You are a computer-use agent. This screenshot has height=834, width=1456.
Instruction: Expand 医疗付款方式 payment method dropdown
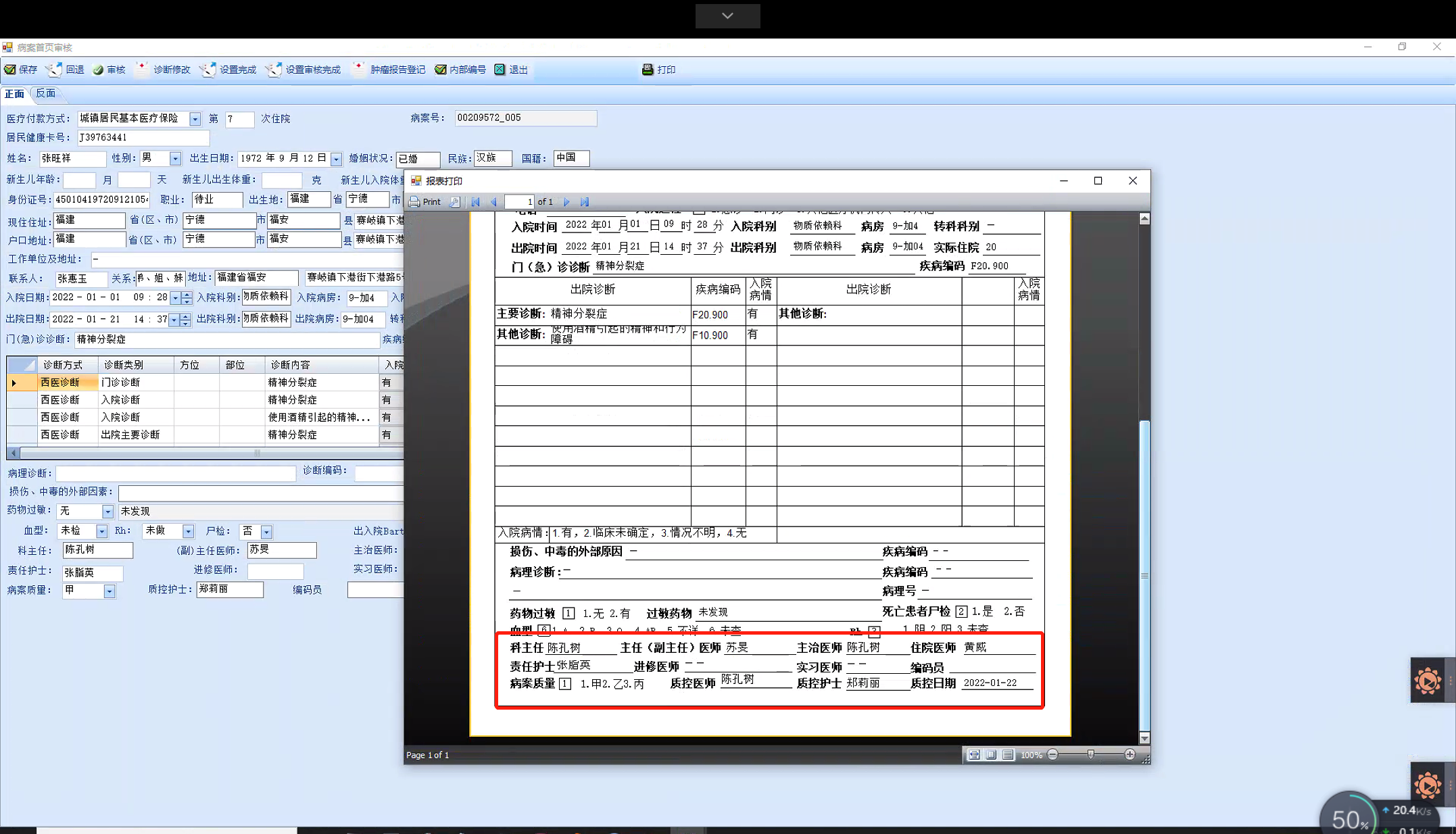click(x=195, y=119)
